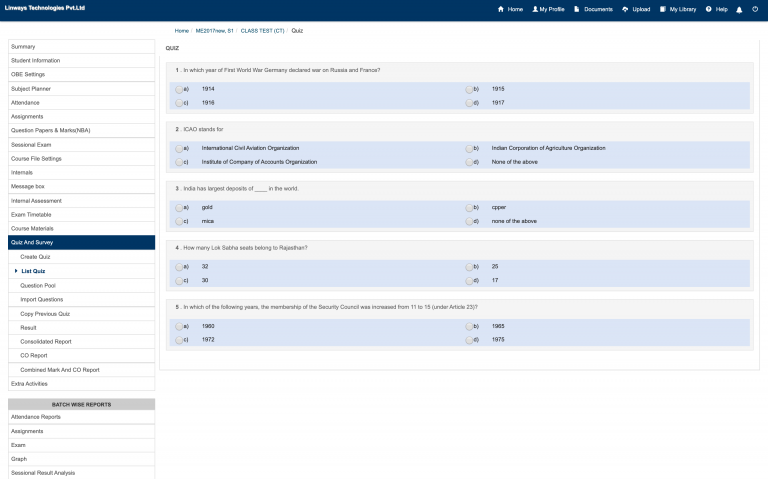The width and height of the screenshot is (768, 479).
Task: Click the CLASS TEST (CT) breadcrumb link
Action: pyautogui.click(x=262, y=31)
